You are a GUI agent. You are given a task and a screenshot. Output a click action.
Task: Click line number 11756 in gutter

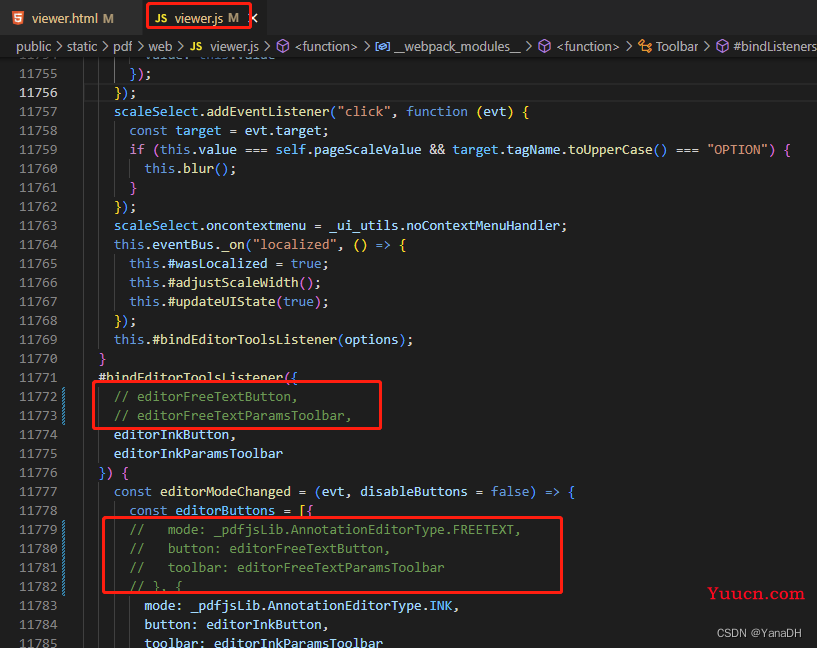tap(38, 93)
